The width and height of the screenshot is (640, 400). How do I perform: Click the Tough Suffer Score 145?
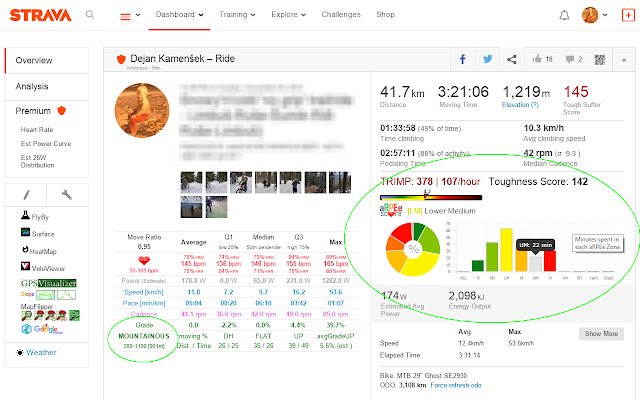pos(576,92)
